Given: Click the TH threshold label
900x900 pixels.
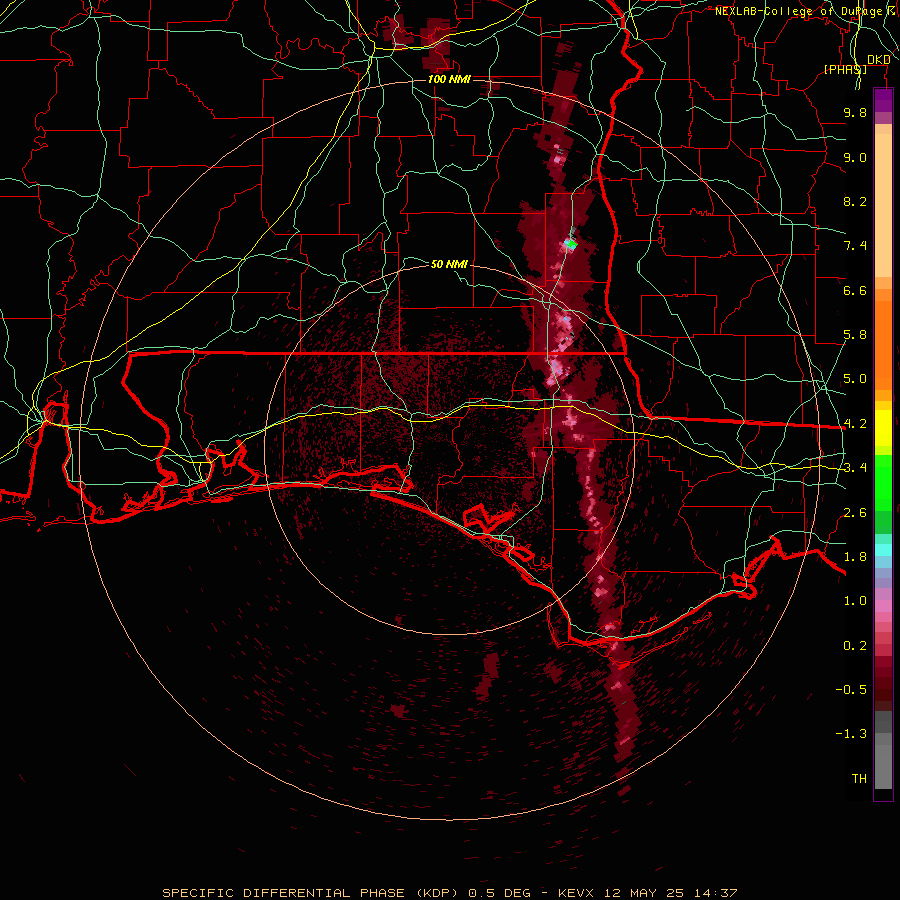Looking at the screenshot, I should (x=859, y=779).
